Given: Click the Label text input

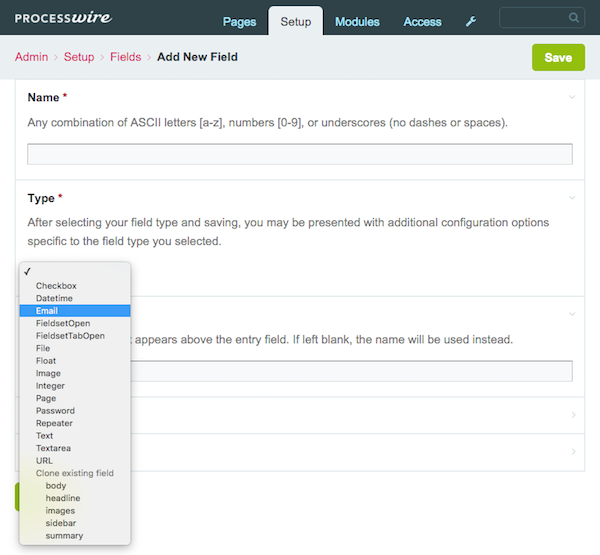Looking at the screenshot, I should [351, 371].
